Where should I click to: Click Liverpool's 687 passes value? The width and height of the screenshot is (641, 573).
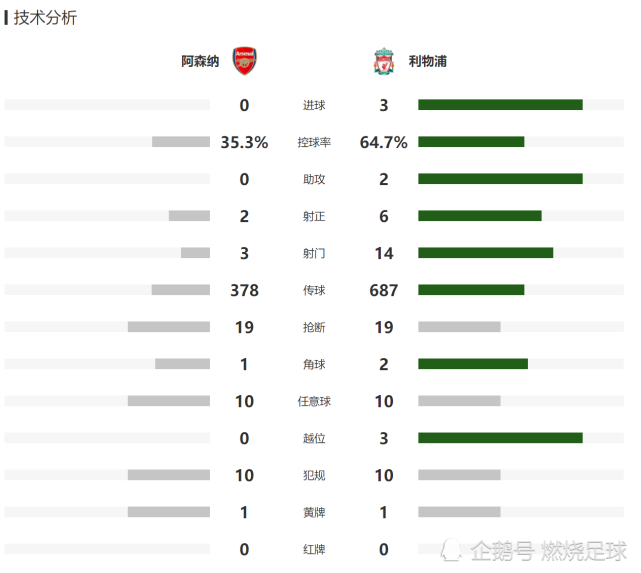tap(384, 291)
